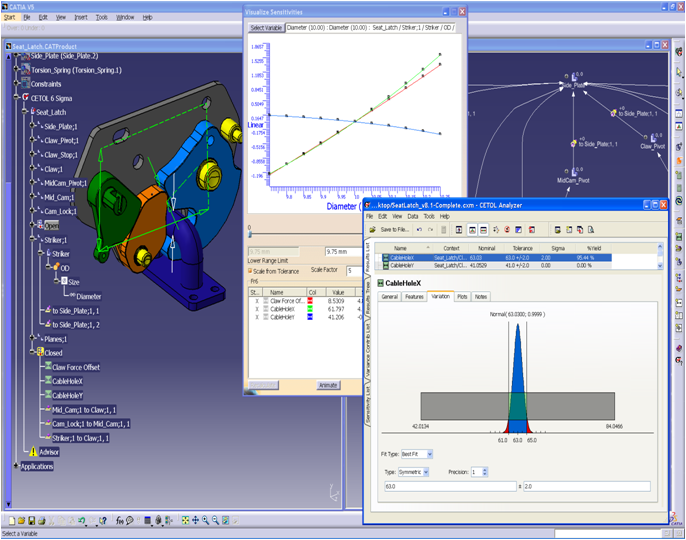Click the Redo arrow in CETOL Analyzer toolbar
The image size is (686, 540).
[430, 230]
